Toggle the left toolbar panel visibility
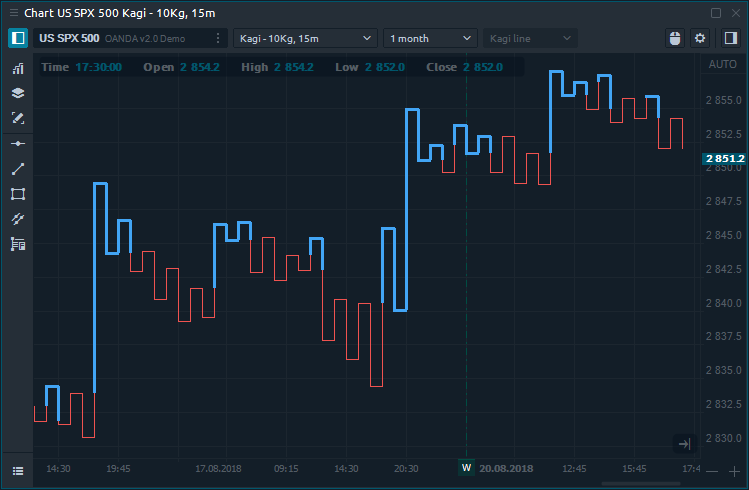Screen dimensions: 749x490 [18, 38]
